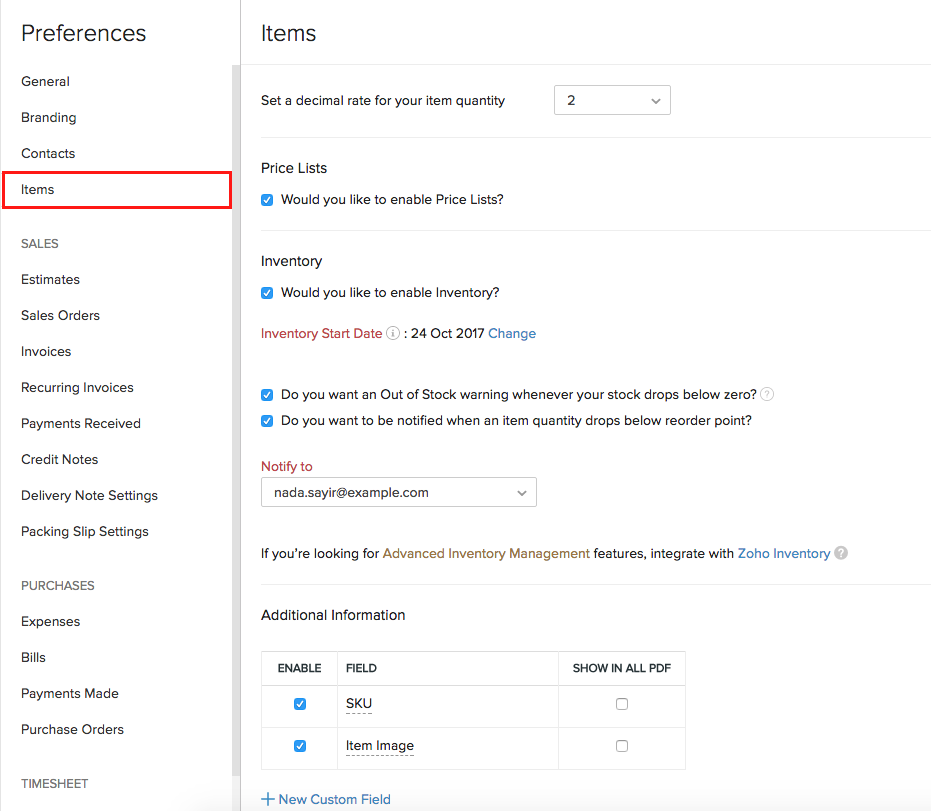This screenshot has height=811, width=931.
Task: Click the SKU field label to edit it
Action: 358,703
